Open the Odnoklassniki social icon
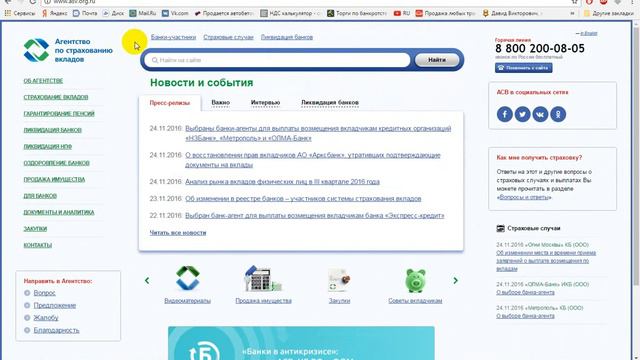The width and height of the screenshot is (640, 360). point(558,114)
